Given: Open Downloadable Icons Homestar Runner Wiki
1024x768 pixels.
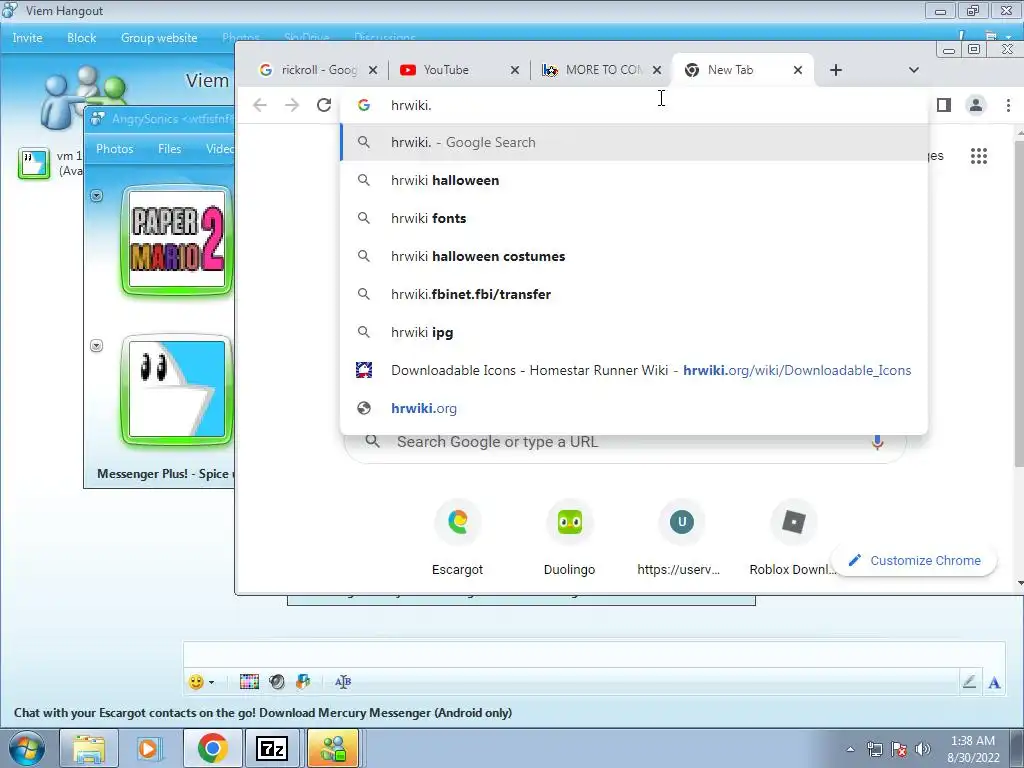Looking at the screenshot, I should coord(633,370).
